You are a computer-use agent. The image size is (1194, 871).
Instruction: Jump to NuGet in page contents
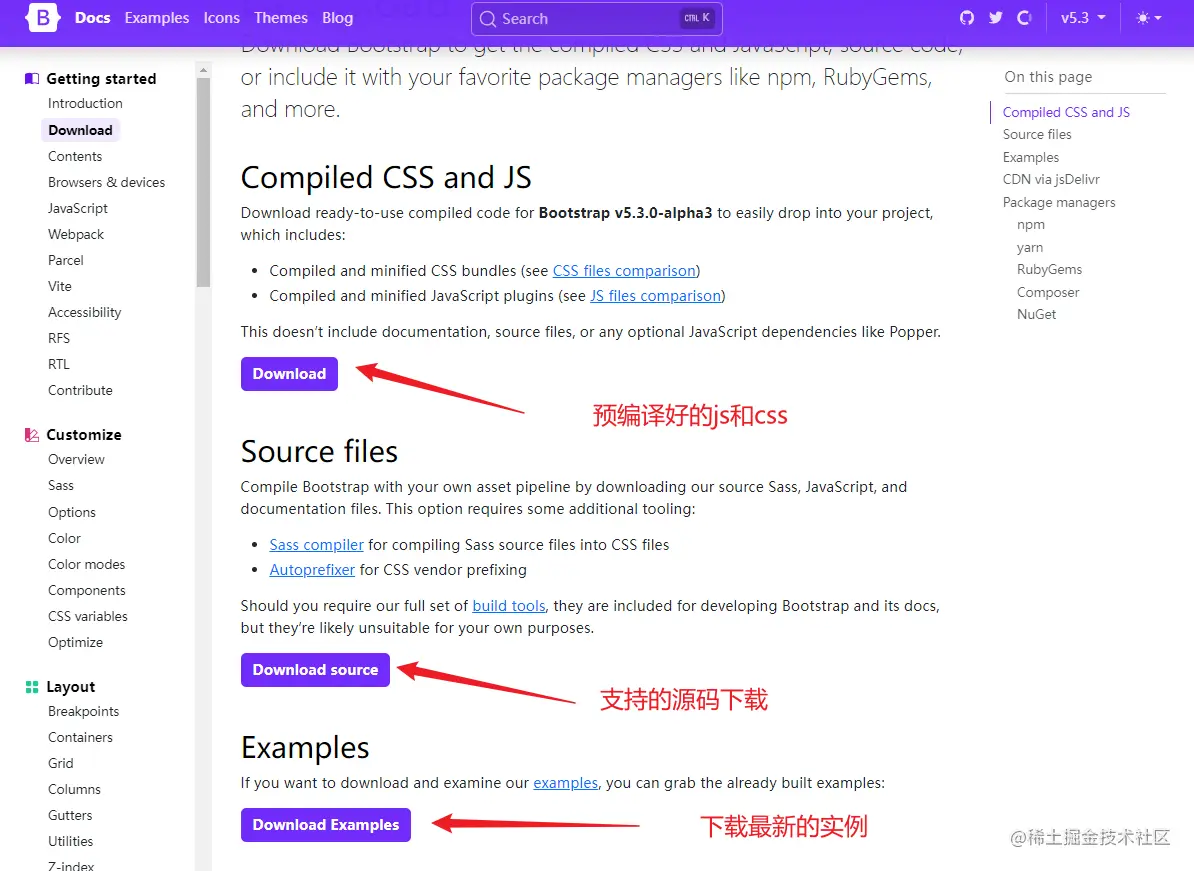1036,314
